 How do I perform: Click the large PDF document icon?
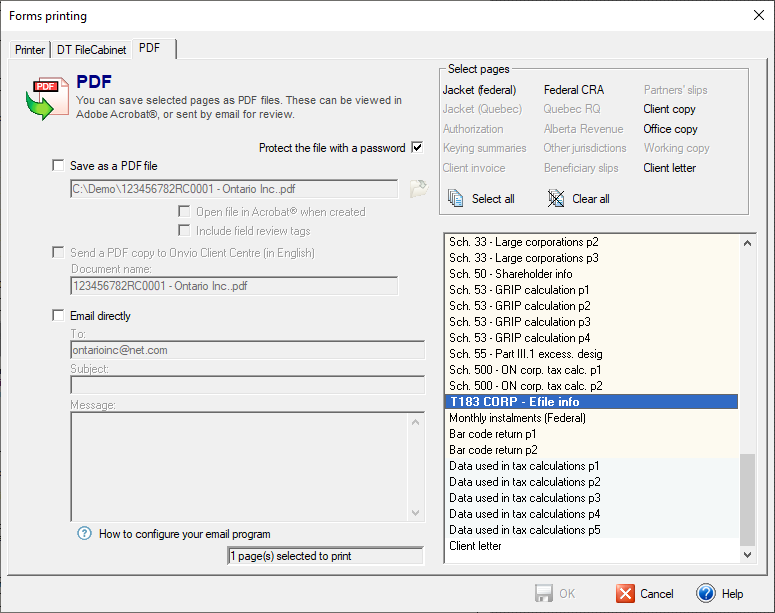pos(44,97)
